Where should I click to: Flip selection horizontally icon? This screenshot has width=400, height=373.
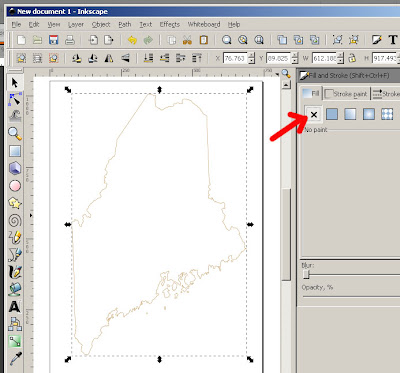pos(109,58)
